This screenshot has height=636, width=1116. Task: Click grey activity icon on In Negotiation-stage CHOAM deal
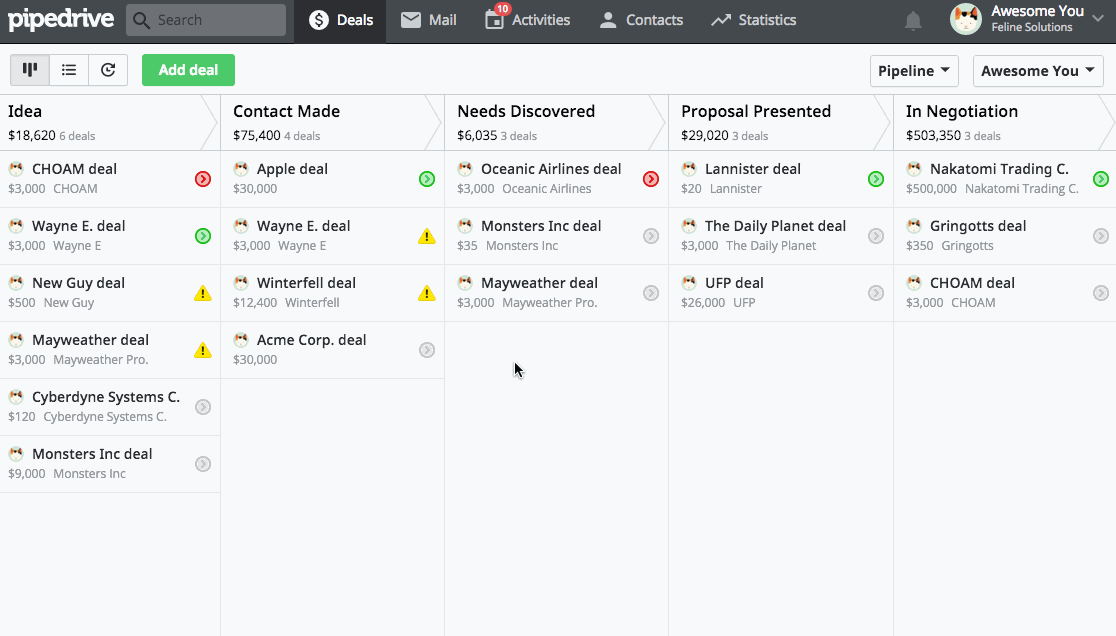click(1101, 293)
